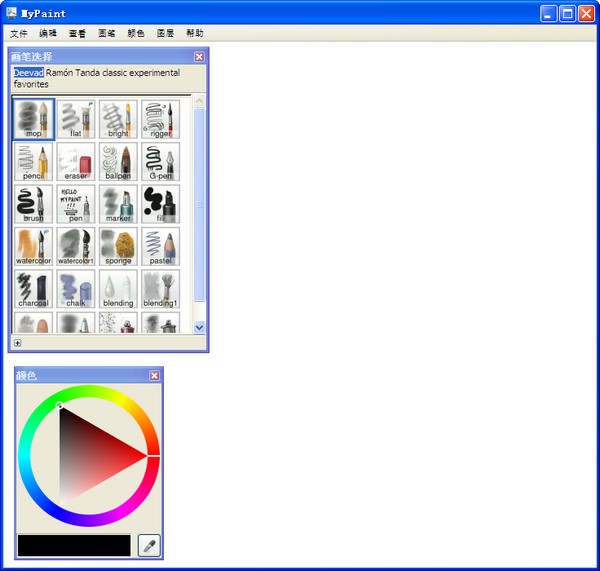Close the 画笔选择 brush selector panel
This screenshot has width=600, height=571.
pos(199,57)
